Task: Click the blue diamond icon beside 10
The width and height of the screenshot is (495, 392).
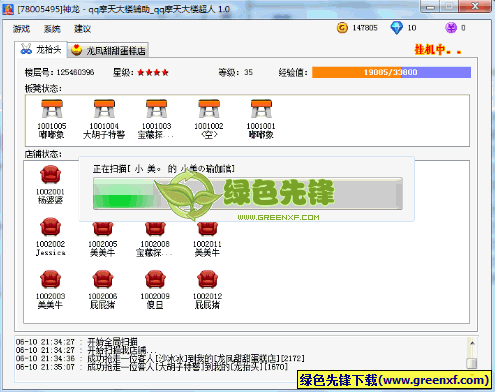Action: 396,28
